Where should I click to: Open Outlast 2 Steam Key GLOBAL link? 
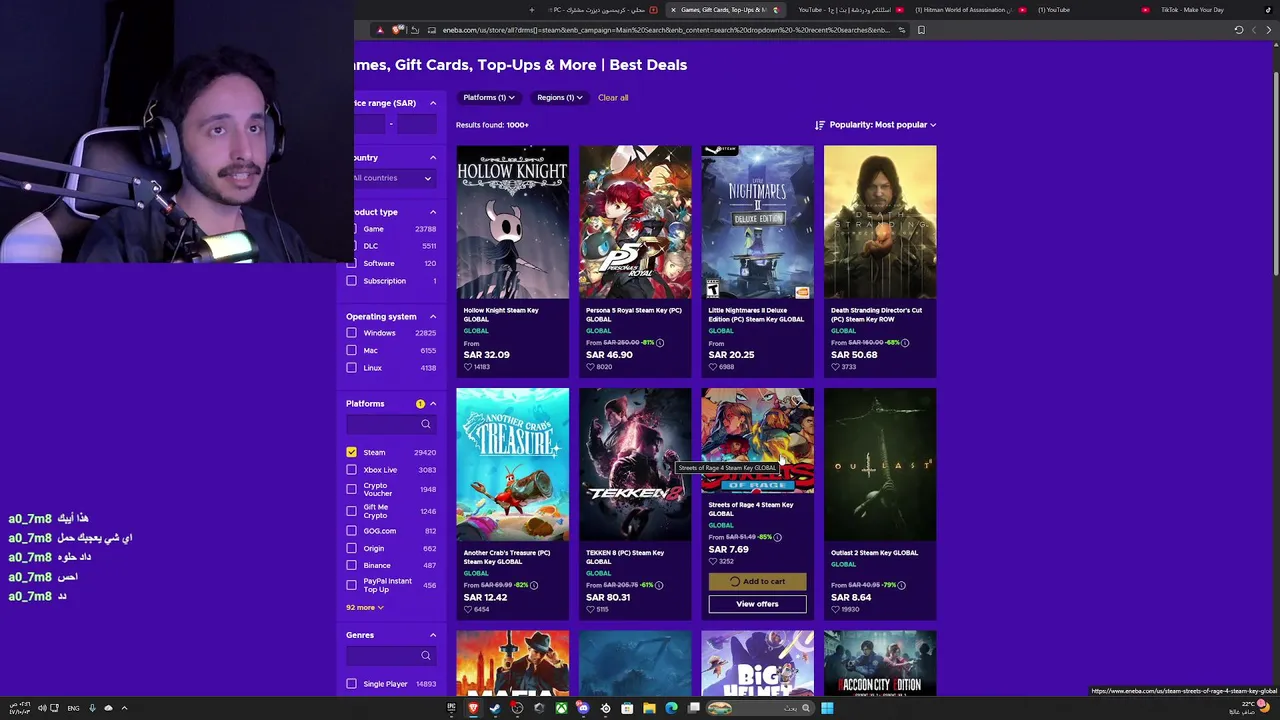tap(874, 553)
